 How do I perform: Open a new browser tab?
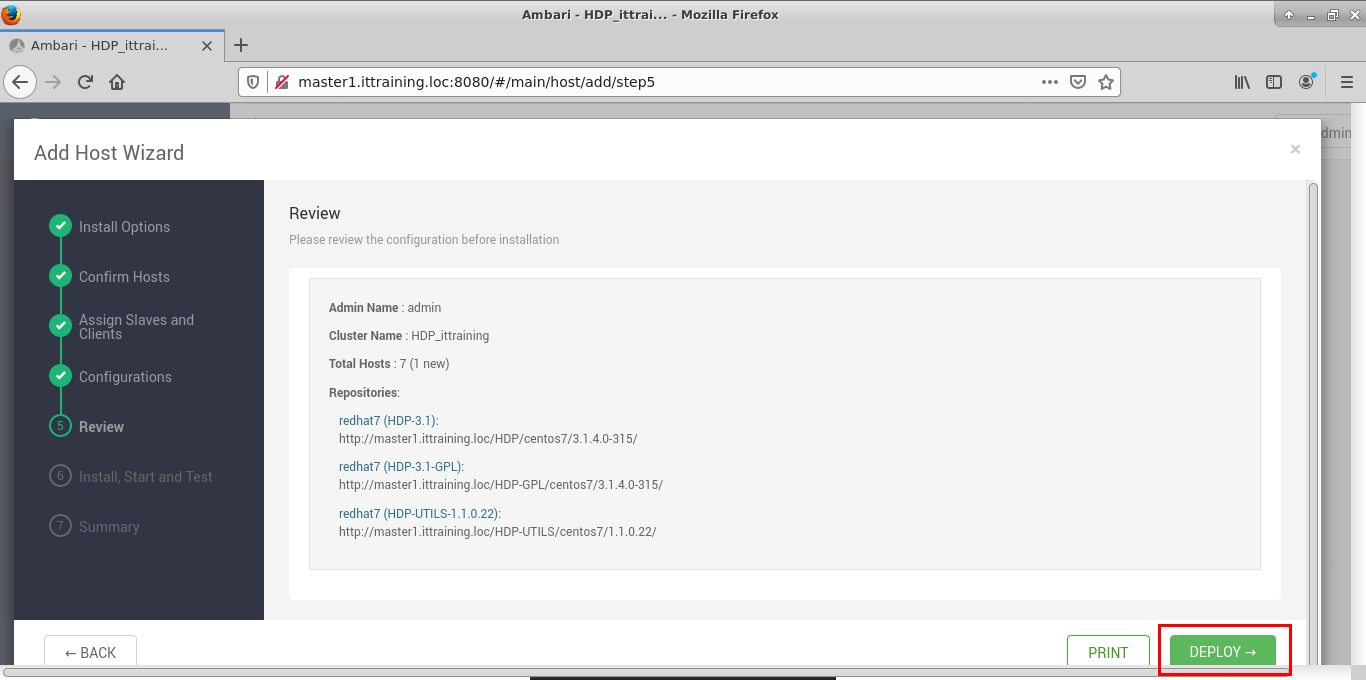point(241,45)
